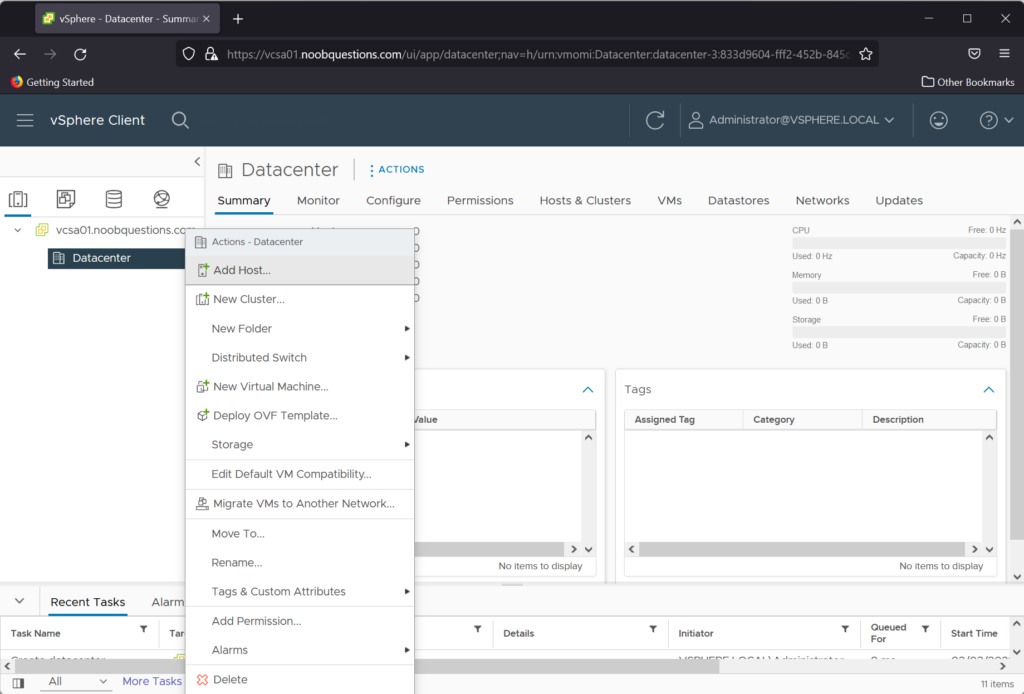Open a new browser tab
Image resolution: width=1024 pixels, height=694 pixels.
tap(238, 19)
